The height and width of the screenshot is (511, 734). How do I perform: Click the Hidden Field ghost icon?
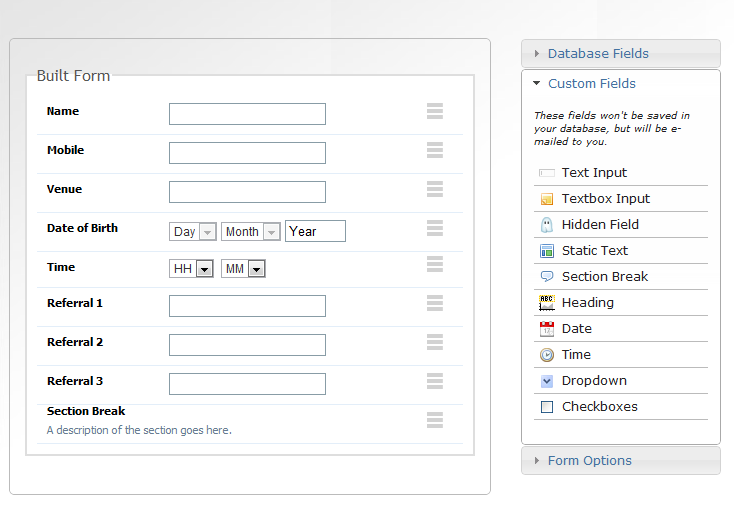tap(546, 225)
